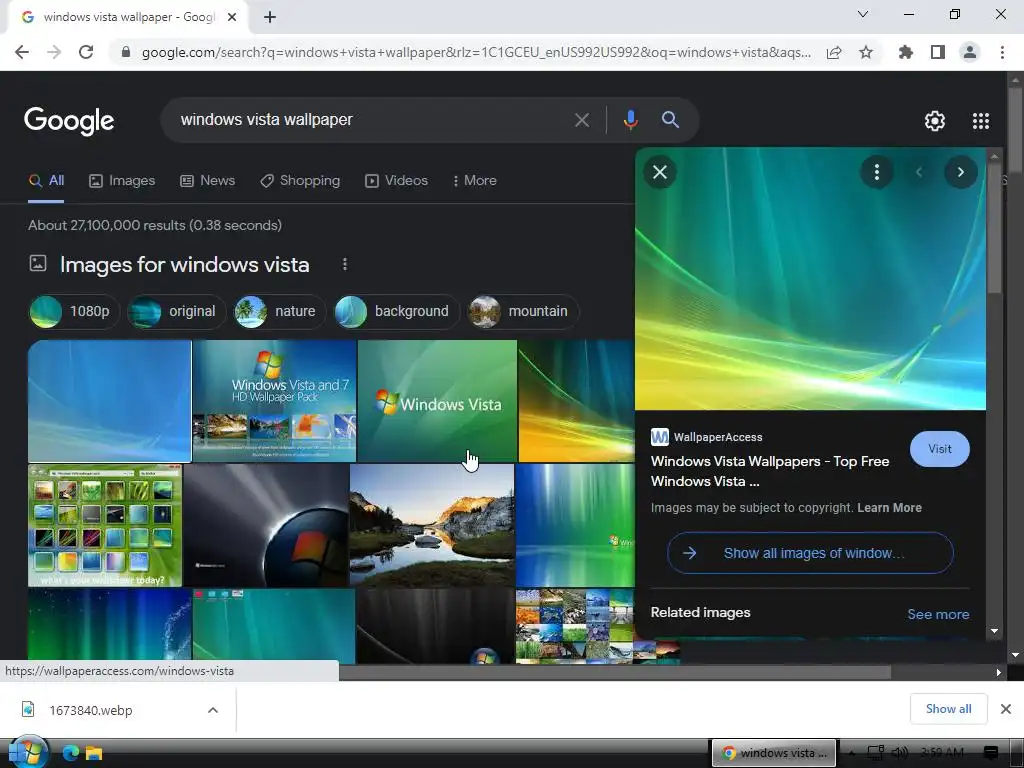This screenshot has height=768, width=1024.
Task: Submit search with magnifier icon
Action: coord(671,120)
